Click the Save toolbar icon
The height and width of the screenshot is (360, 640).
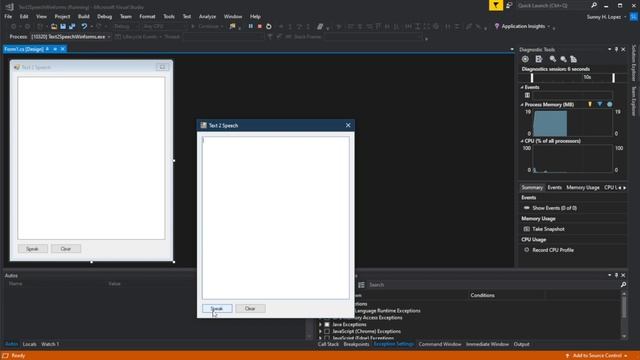click(63, 27)
